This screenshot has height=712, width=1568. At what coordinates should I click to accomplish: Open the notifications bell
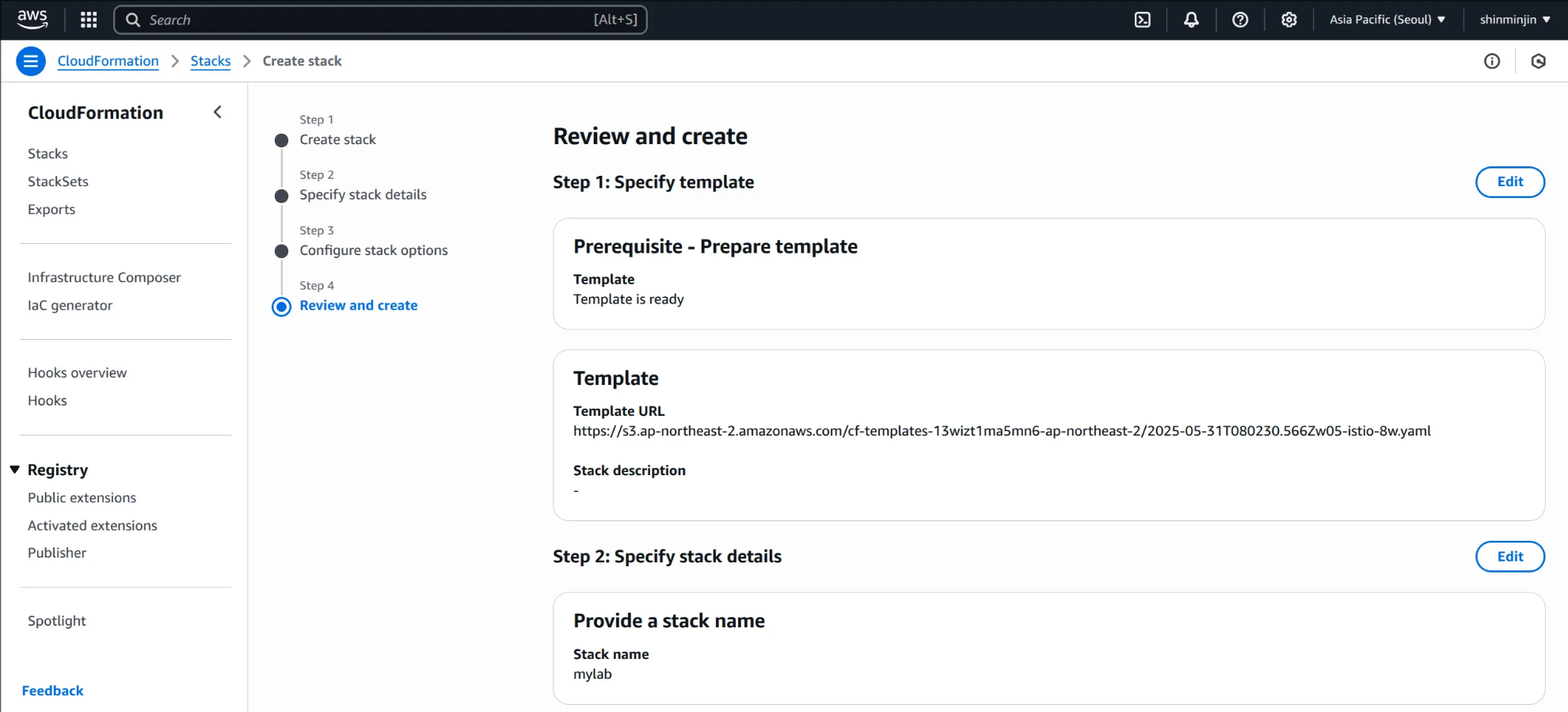point(1191,20)
